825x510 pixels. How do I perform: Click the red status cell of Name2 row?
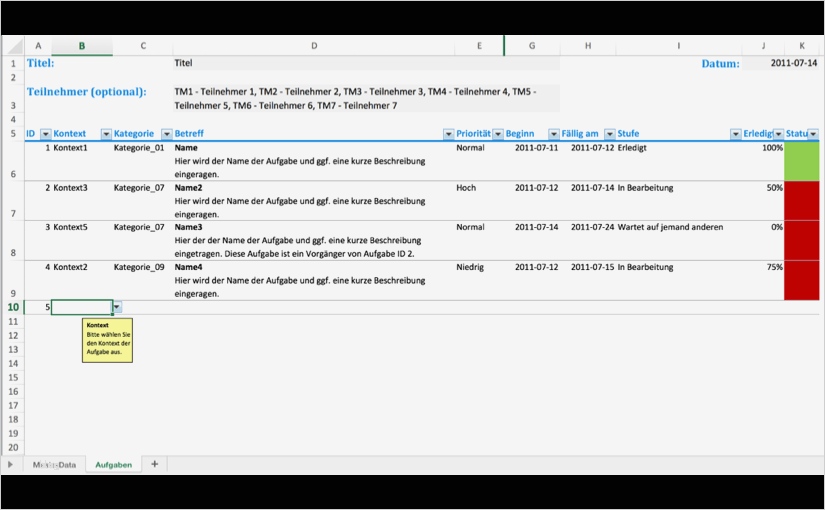[802, 201]
